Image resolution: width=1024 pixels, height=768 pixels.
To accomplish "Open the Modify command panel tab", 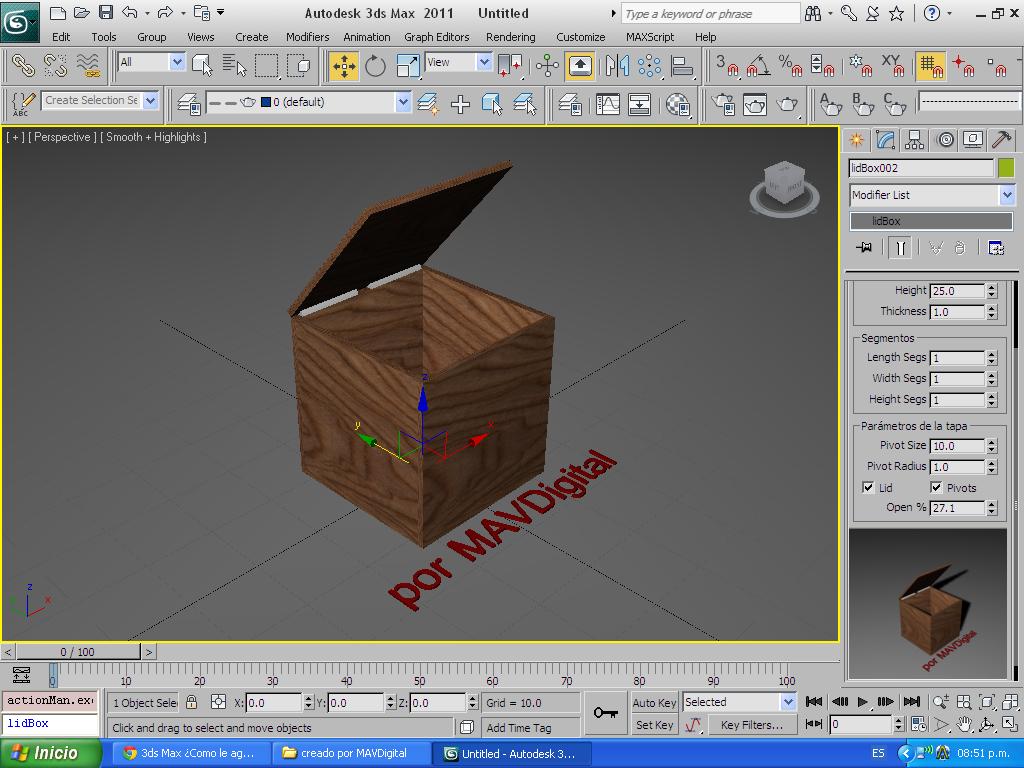I will (x=886, y=140).
